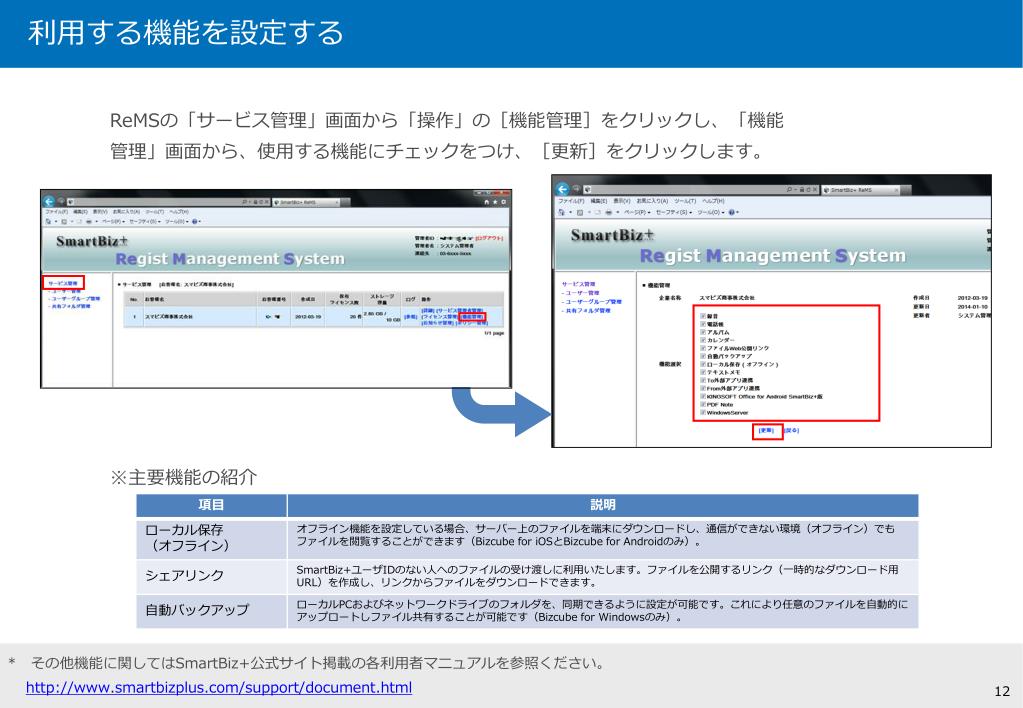Screen dimensions: 1023x708
Task: Click the [戻る] link next to 更新
Action: click(791, 431)
